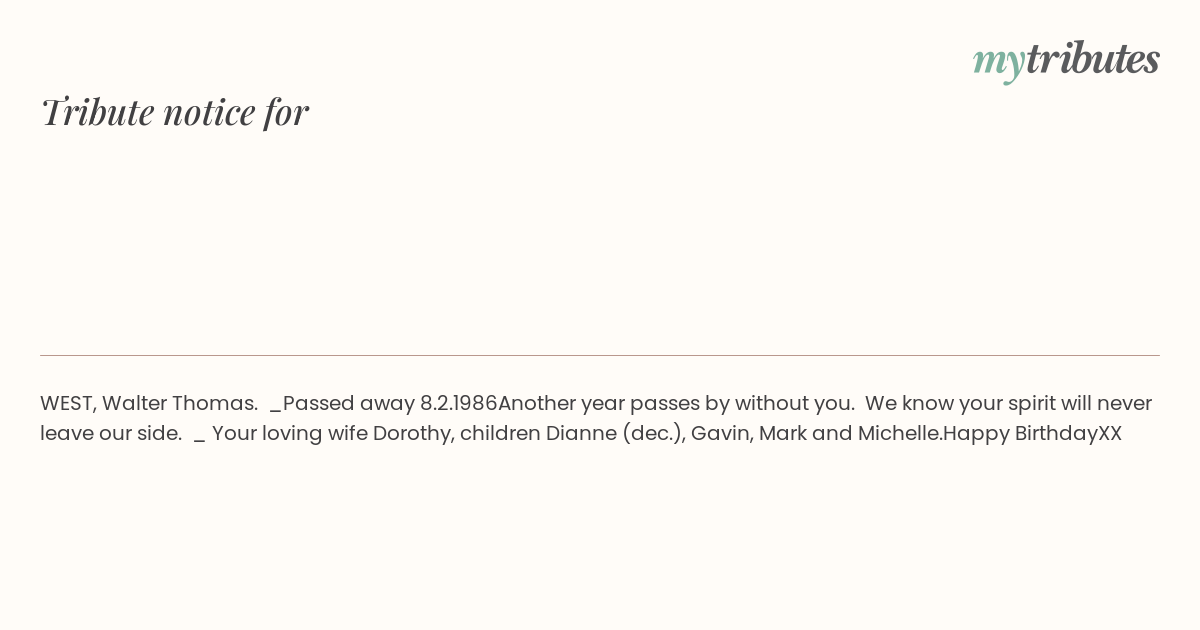Select the date 8.2.1986

coord(458,403)
